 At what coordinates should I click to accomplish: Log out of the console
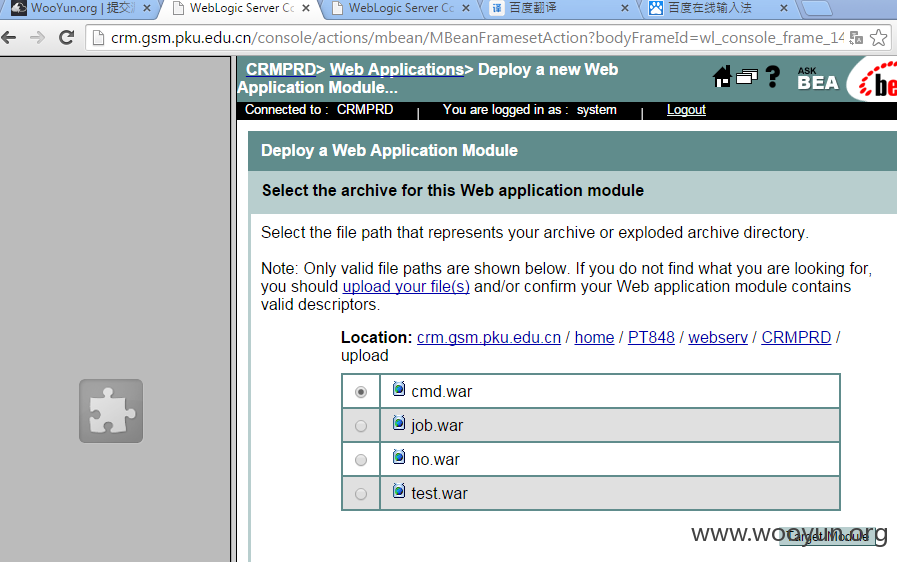click(x=686, y=110)
